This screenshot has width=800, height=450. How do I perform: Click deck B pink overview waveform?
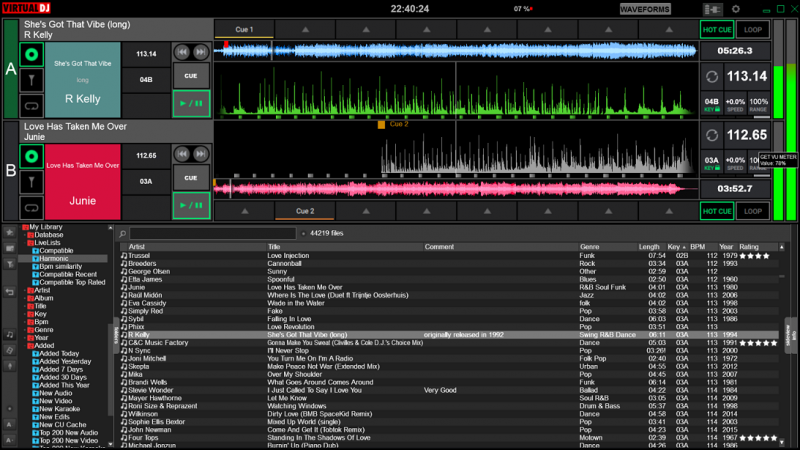pyautogui.click(x=456, y=189)
